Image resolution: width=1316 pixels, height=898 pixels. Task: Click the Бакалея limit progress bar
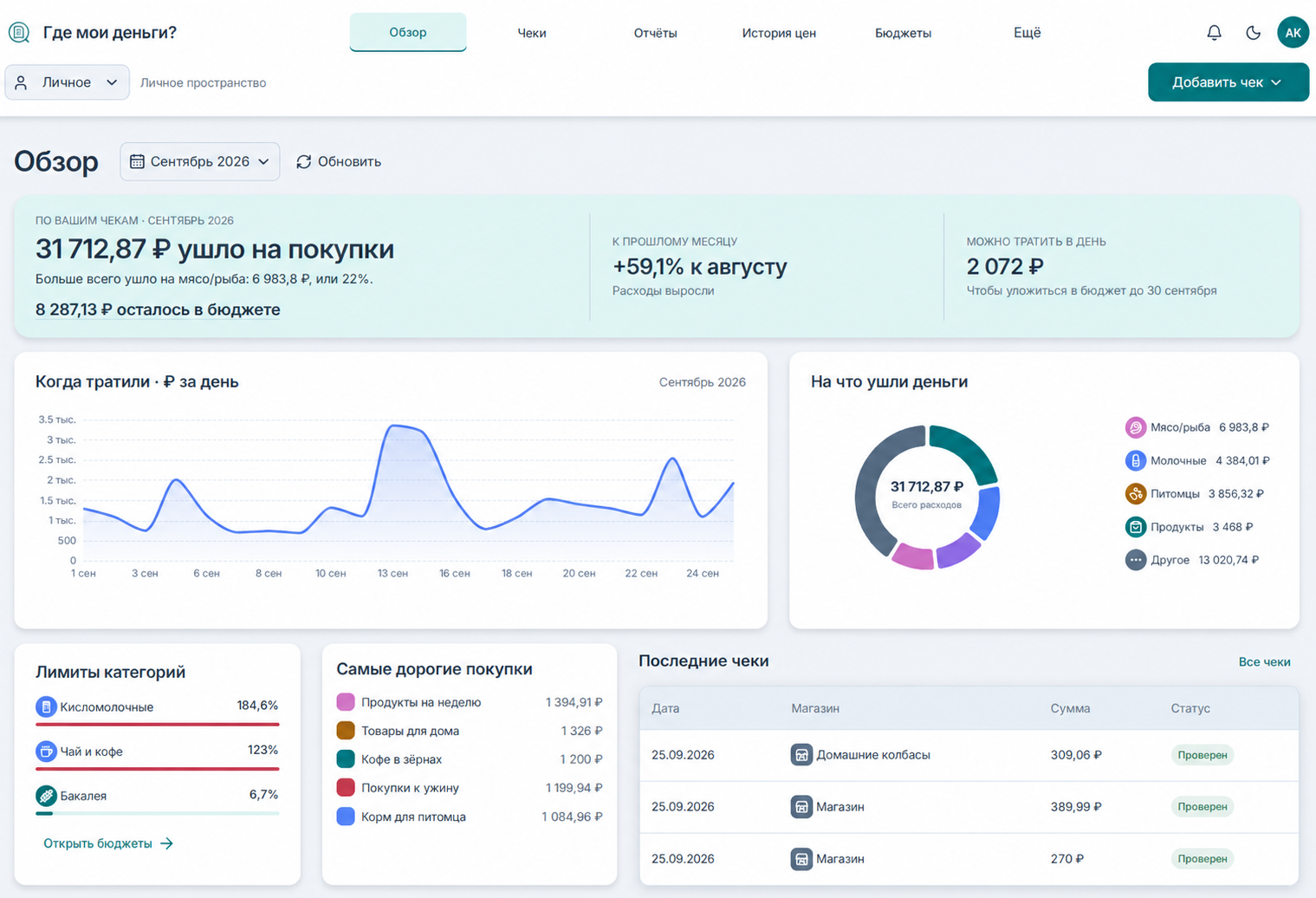point(158,813)
